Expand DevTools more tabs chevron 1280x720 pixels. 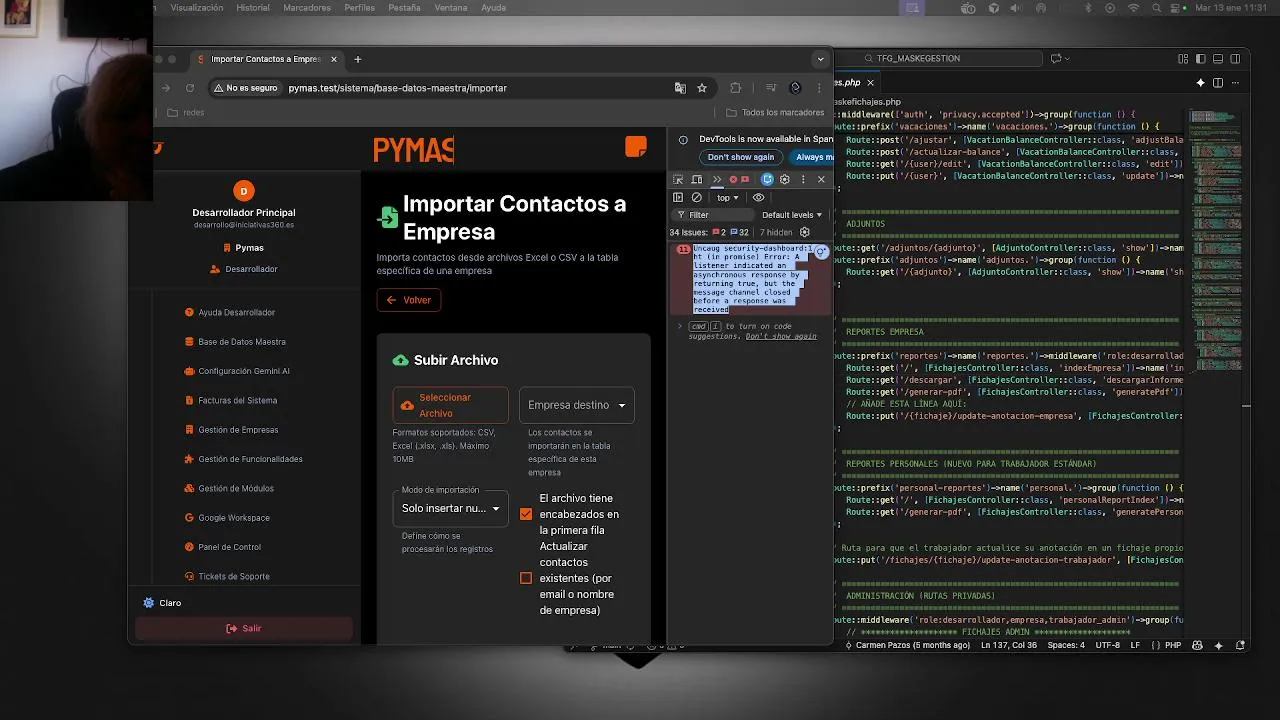pyautogui.click(x=716, y=180)
